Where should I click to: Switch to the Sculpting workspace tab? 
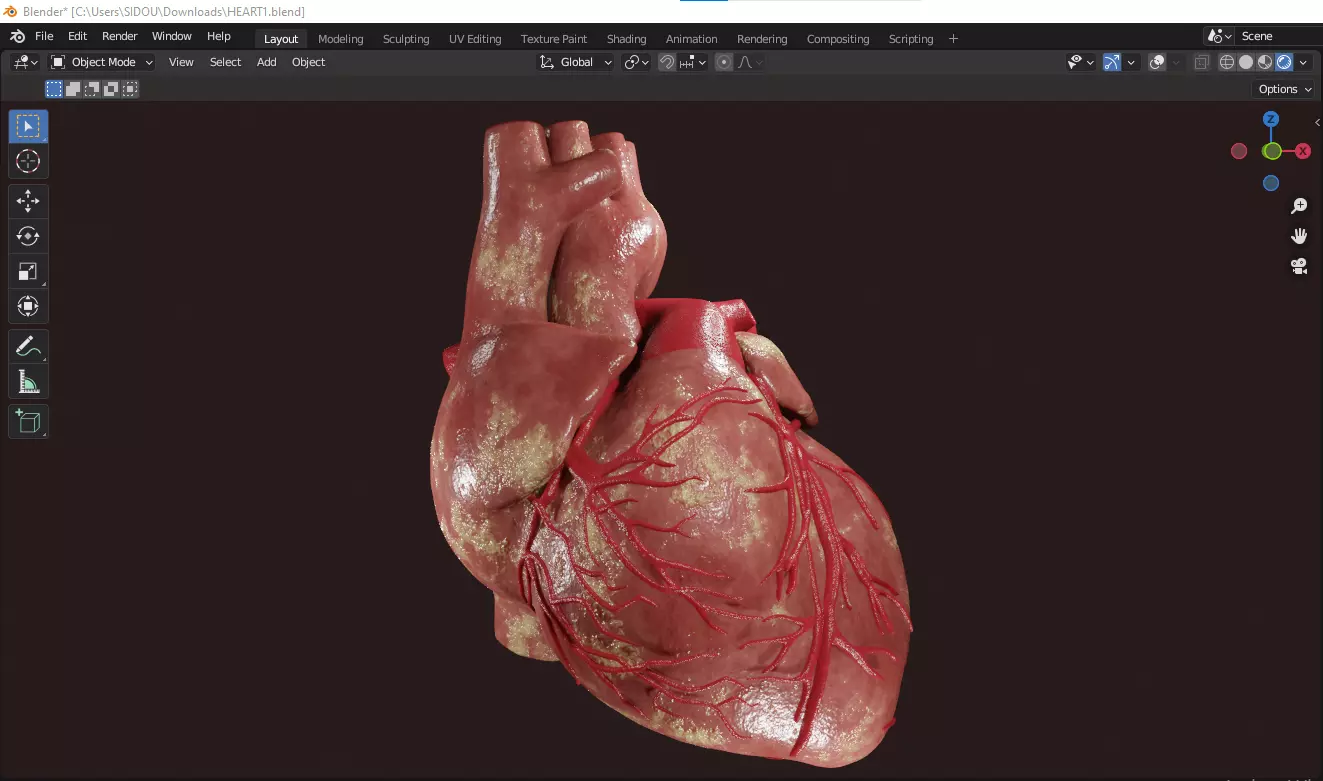click(406, 39)
